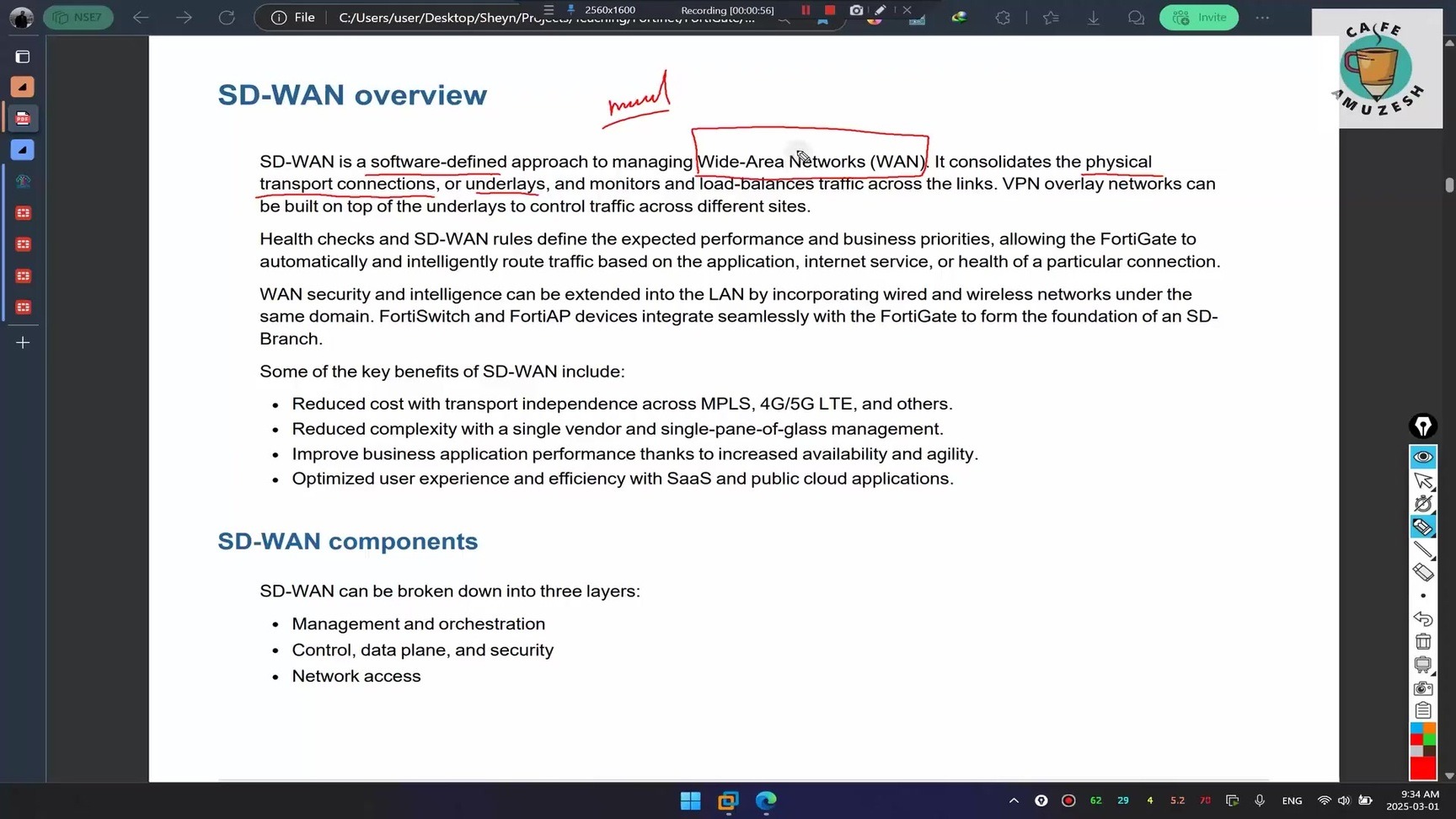Select the large red current color swatch

1423,768
